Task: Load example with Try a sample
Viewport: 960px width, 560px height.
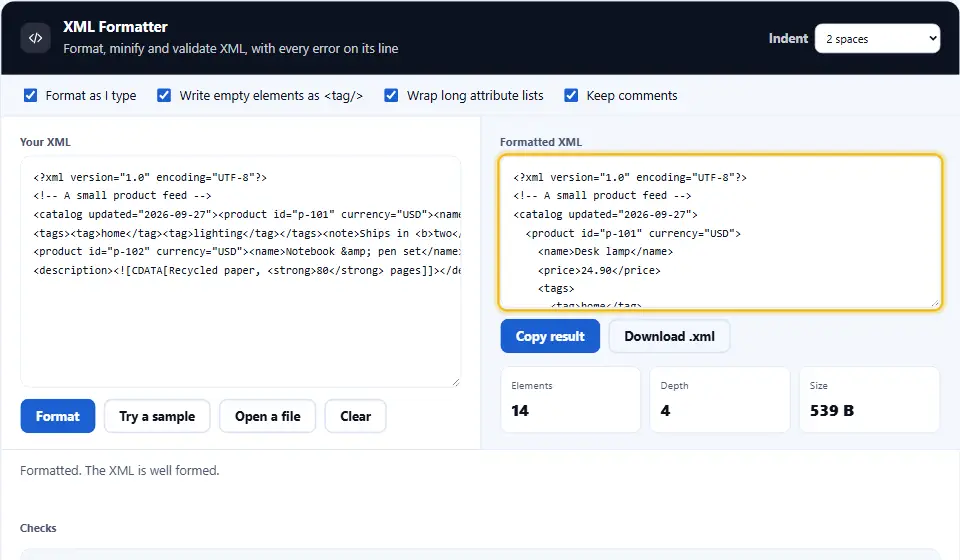Action: point(157,416)
